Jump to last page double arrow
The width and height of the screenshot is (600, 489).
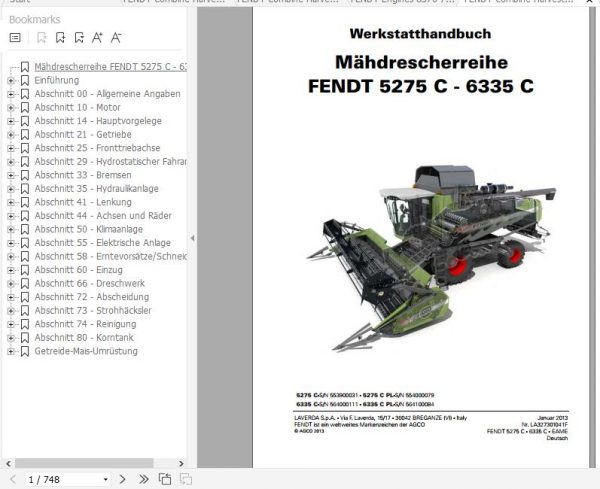(143, 479)
